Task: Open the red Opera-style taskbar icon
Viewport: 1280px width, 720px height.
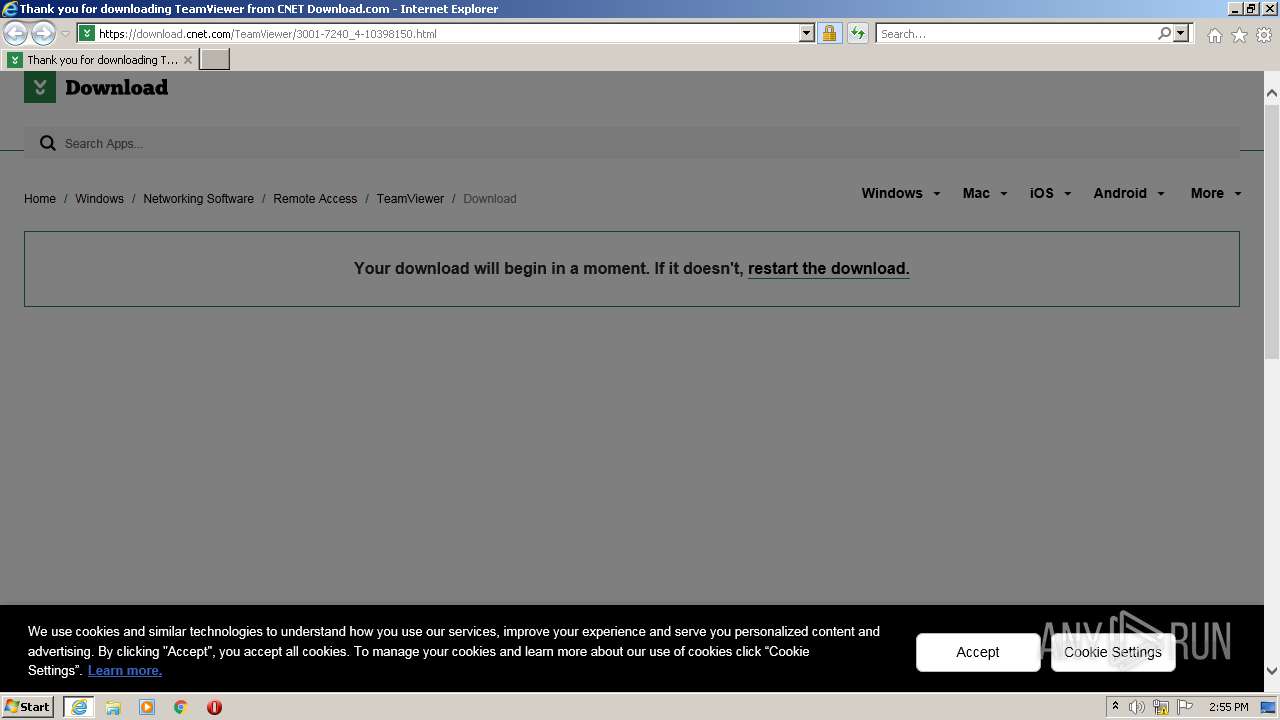Action: [214, 707]
